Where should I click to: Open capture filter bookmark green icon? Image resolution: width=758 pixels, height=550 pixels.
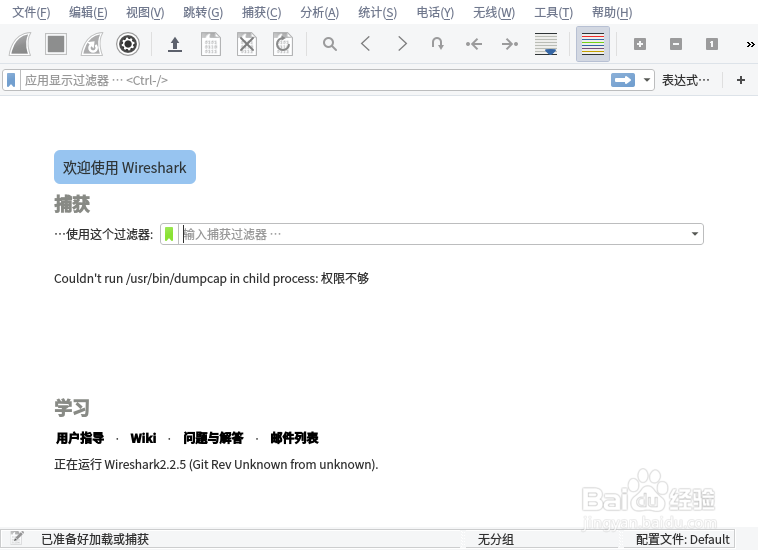(x=169, y=234)
